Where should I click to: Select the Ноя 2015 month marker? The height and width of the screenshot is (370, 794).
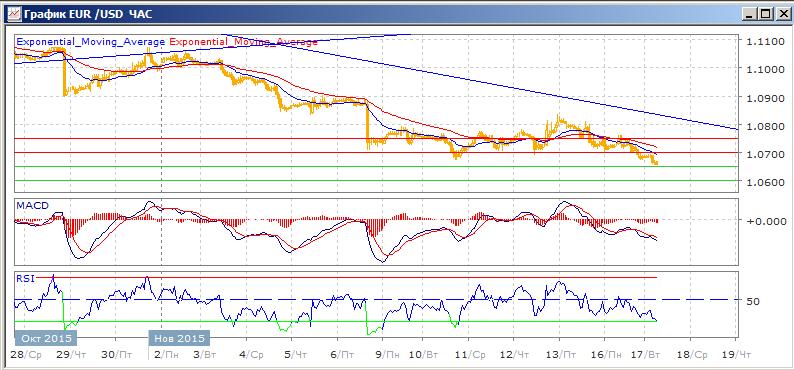179,338
